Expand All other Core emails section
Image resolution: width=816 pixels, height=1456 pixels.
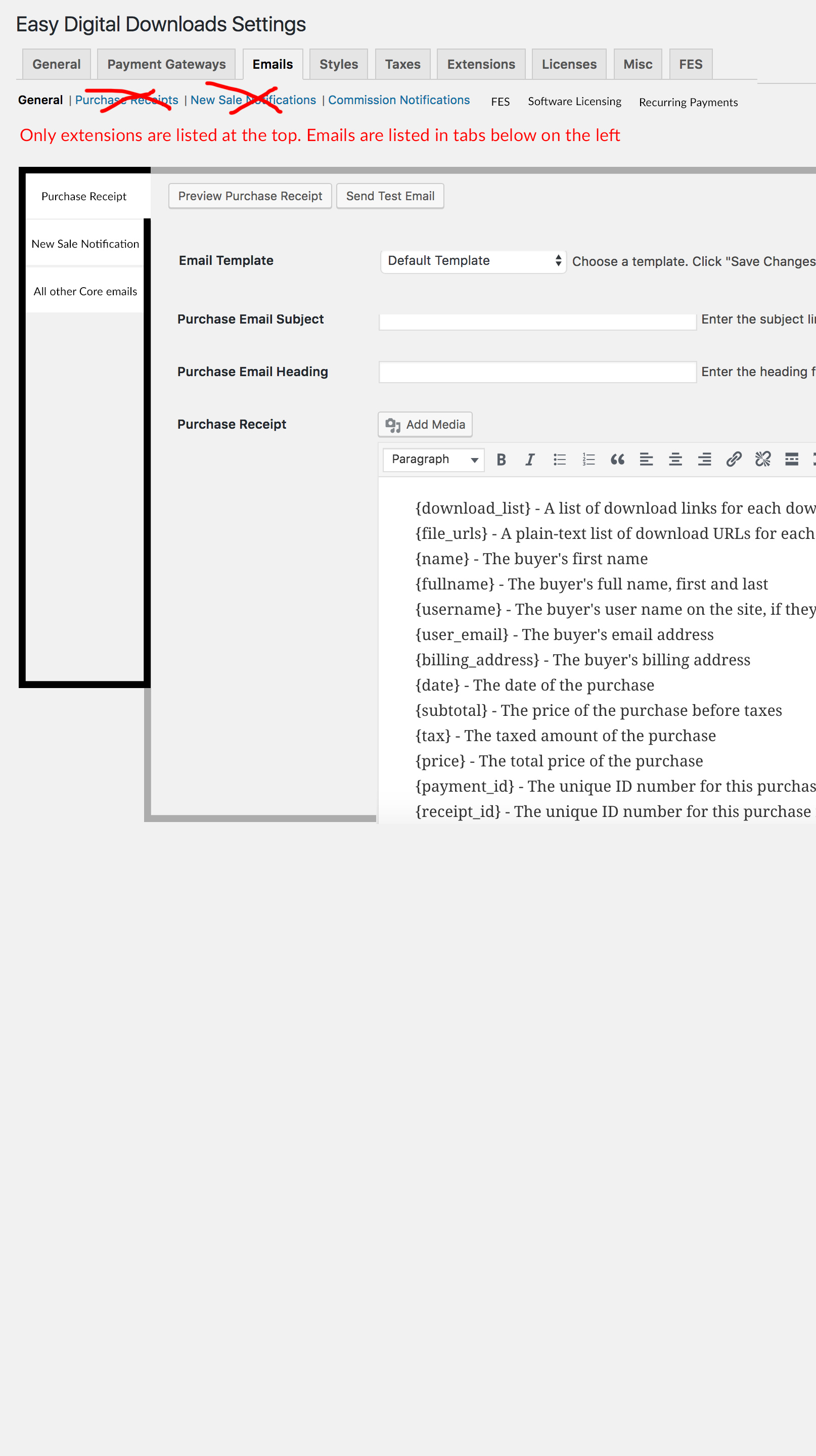click(x=85, y=291)
